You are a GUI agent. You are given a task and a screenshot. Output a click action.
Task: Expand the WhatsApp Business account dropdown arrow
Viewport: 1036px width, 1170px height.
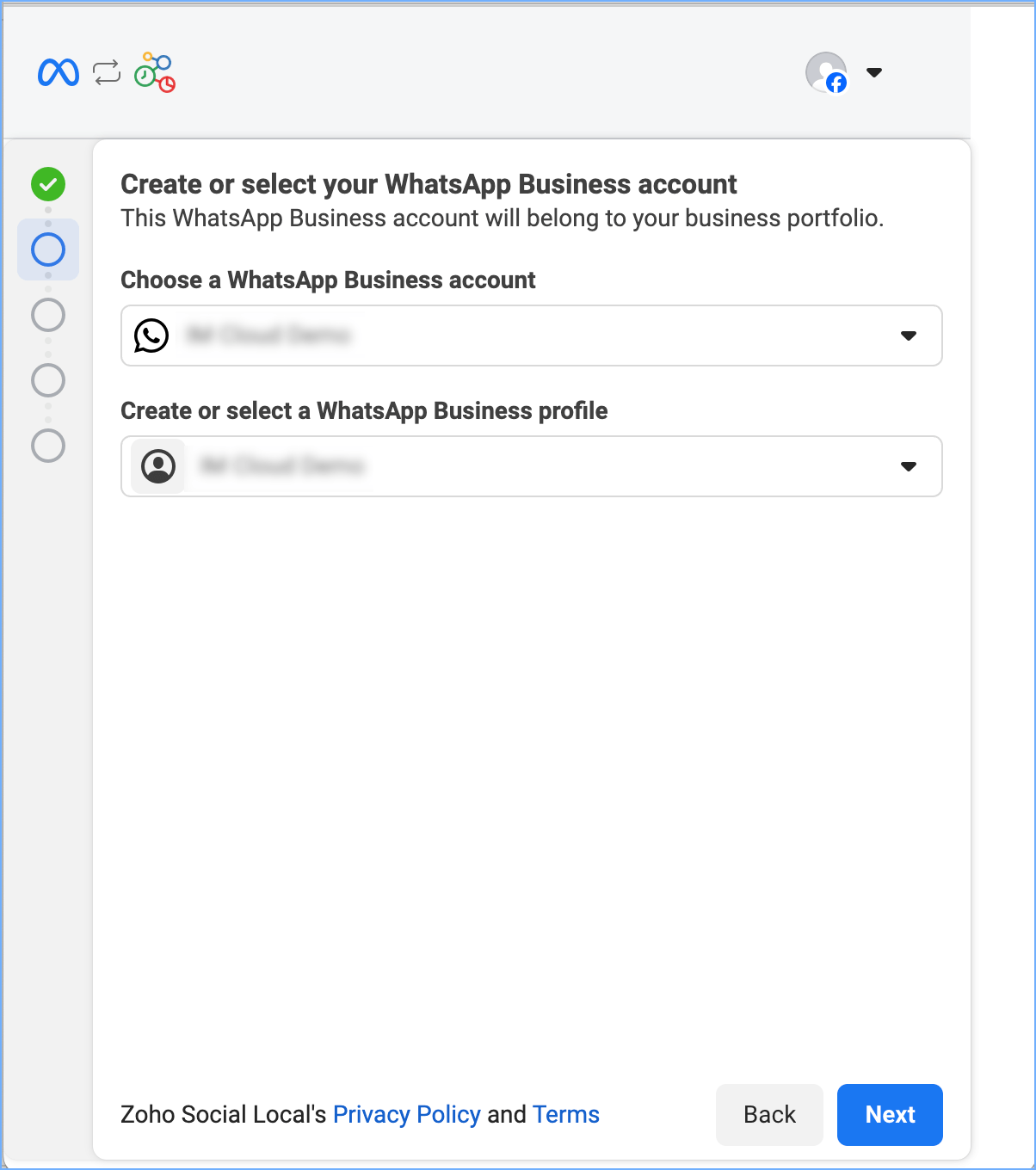pos(909,336)
